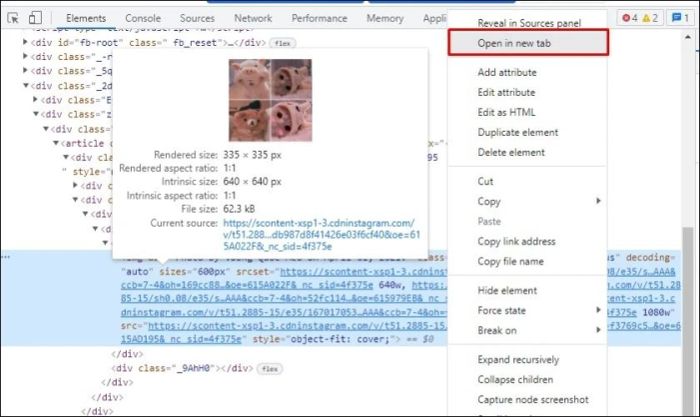
Task: Switch to the Console tab
Action: tap(143, 18)
